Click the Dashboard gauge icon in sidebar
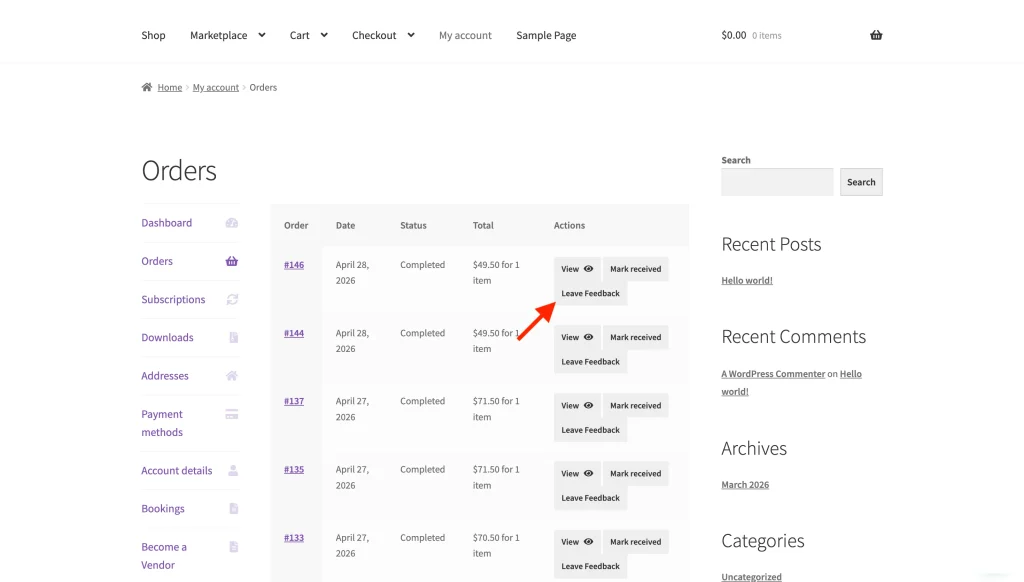The image size is (1024, 582). tap(232, 223)
